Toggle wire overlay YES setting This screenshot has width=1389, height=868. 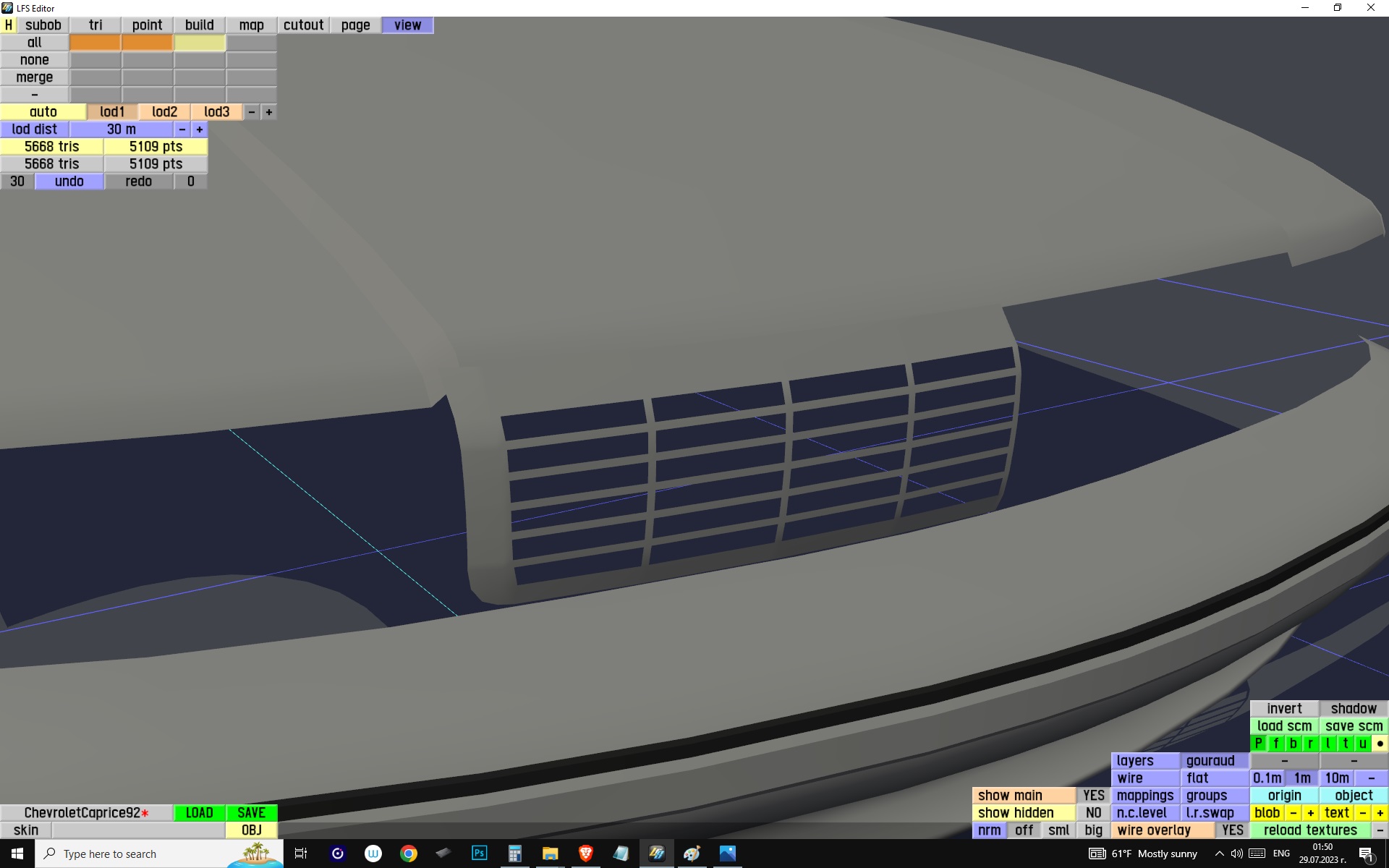pyautogui.click(x=1232, y=830)
